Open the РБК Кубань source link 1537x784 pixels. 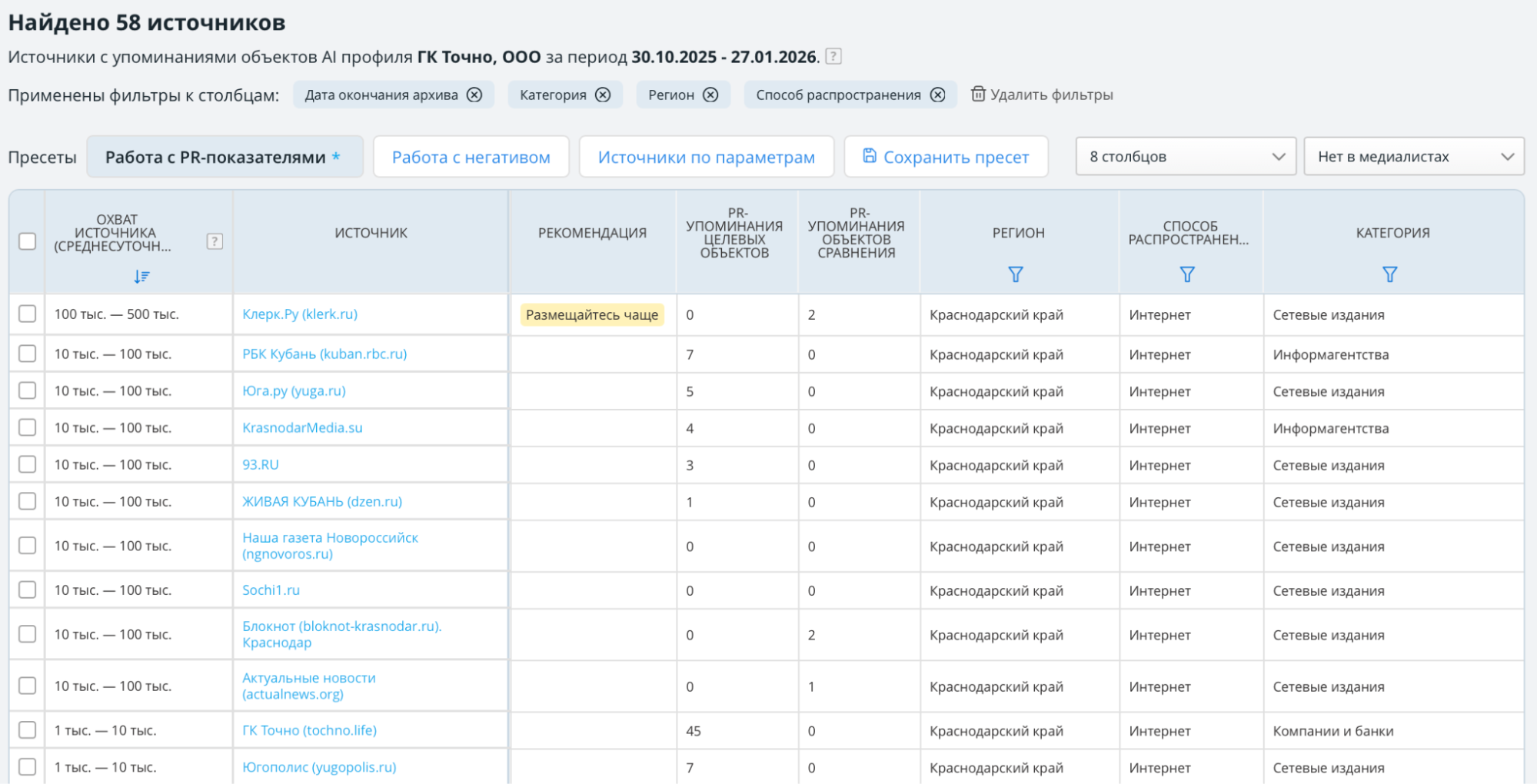coord(324,354)
